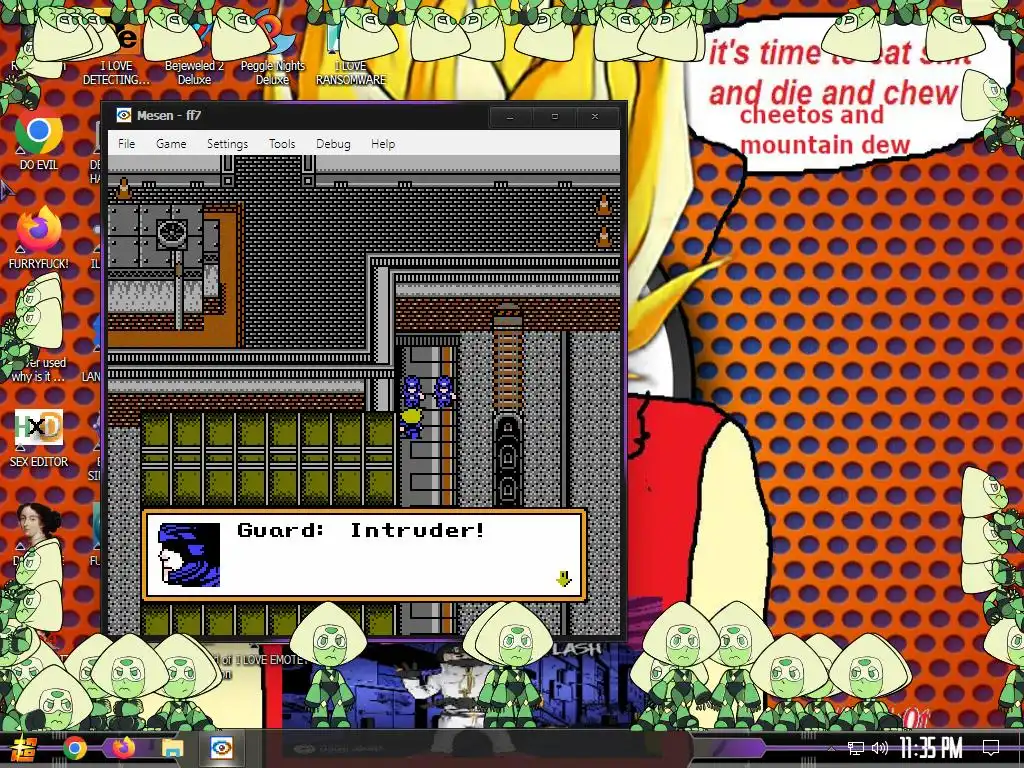Screen dimensions: 1024x768
Task: Click the 11:35 PM taskbar clock
Action: click(931, 748)
